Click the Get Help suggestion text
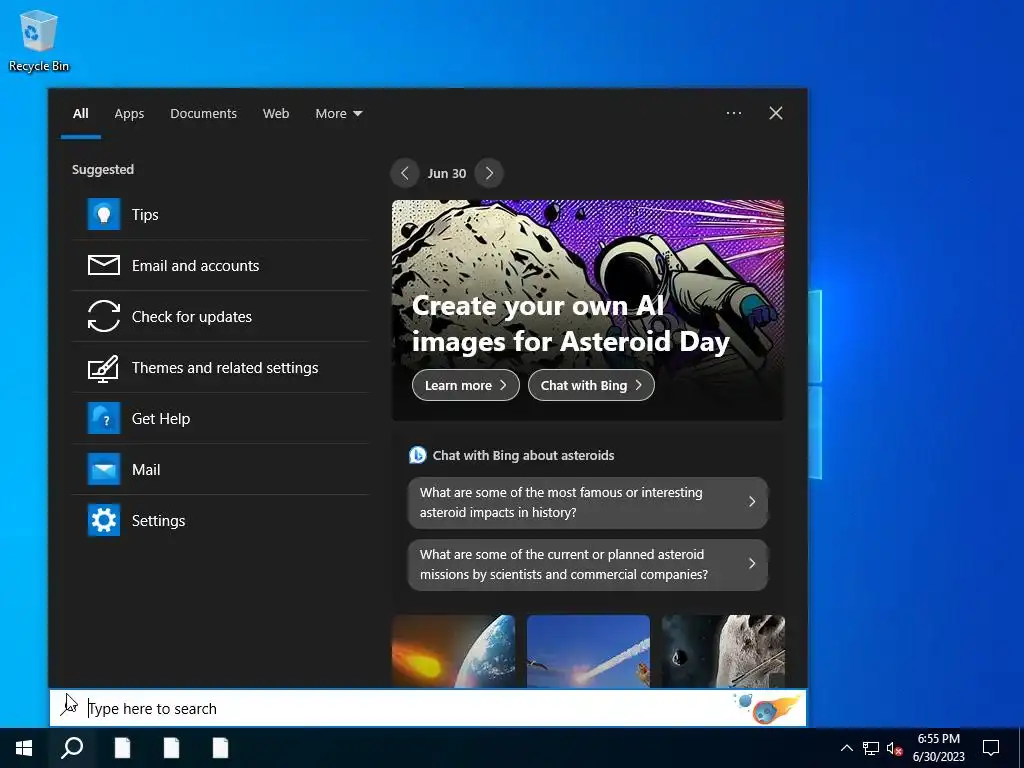This screenshot has height=768, width=1024. 161,419
